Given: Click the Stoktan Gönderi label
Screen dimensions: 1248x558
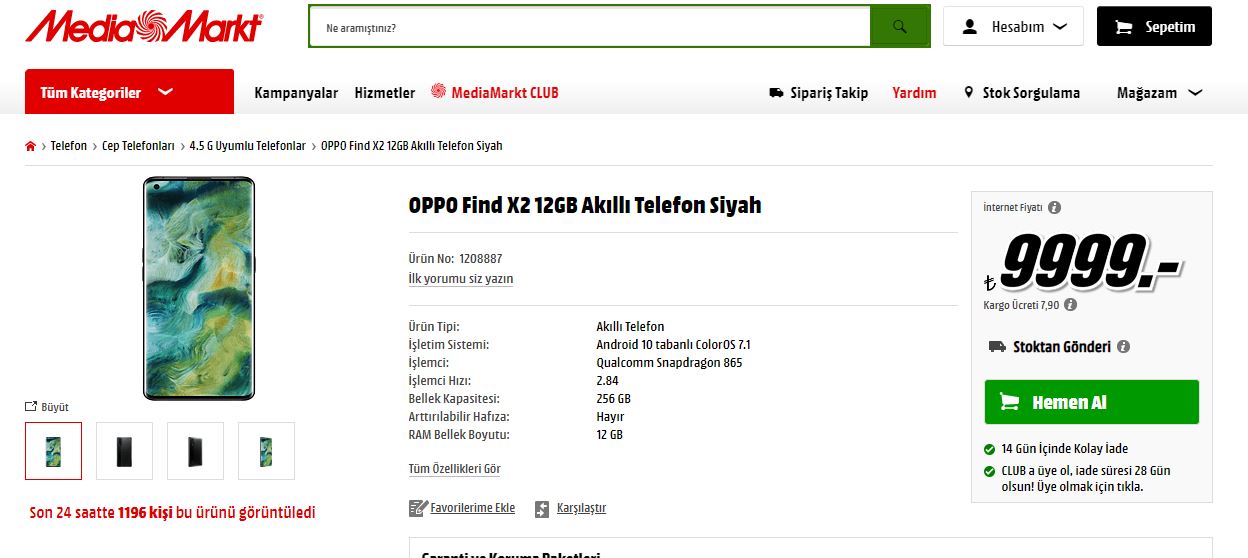Looking at the screenshot, I should click(1062, 347).
